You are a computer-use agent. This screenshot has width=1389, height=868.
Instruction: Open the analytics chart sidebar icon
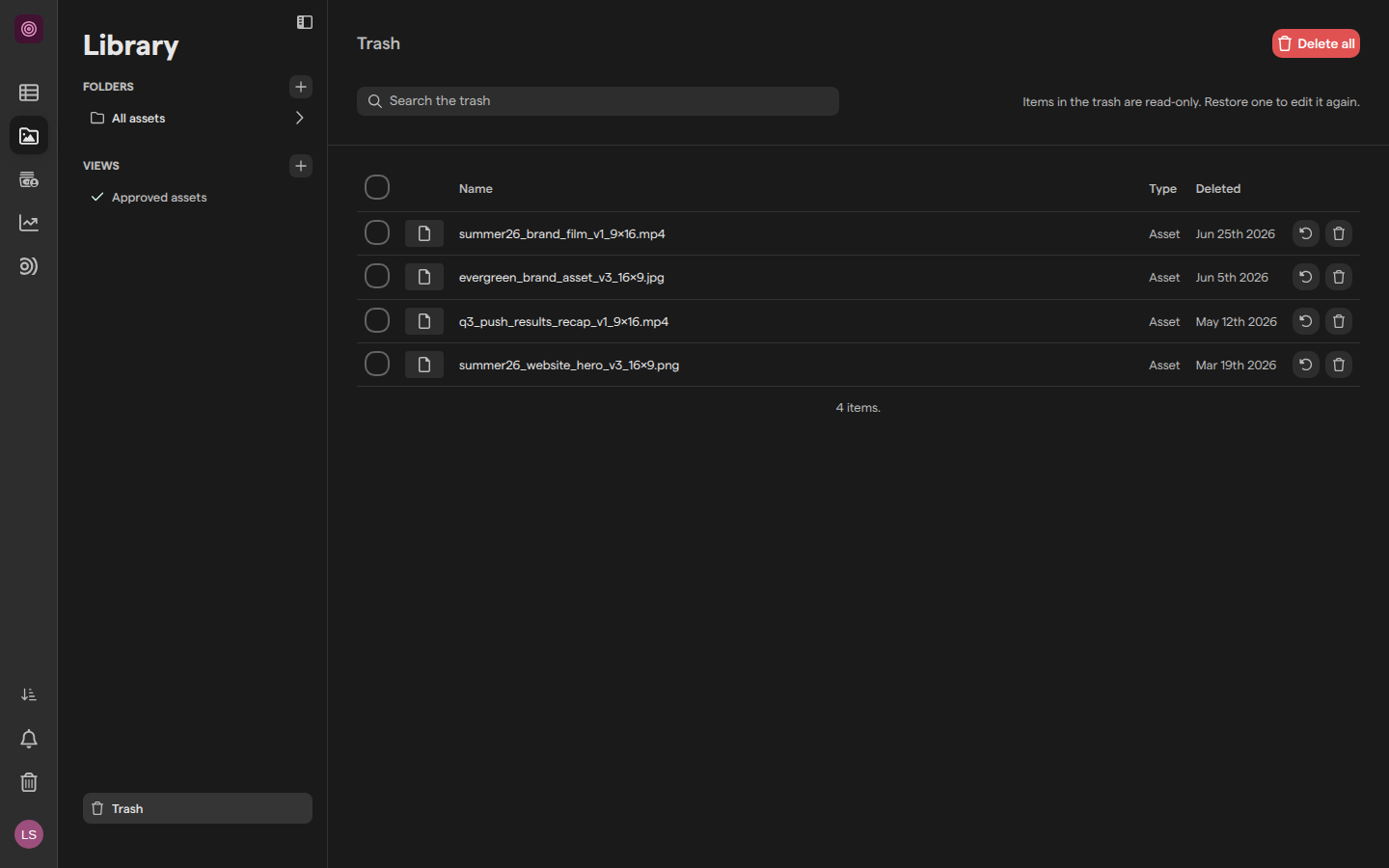tap(29, 223)
